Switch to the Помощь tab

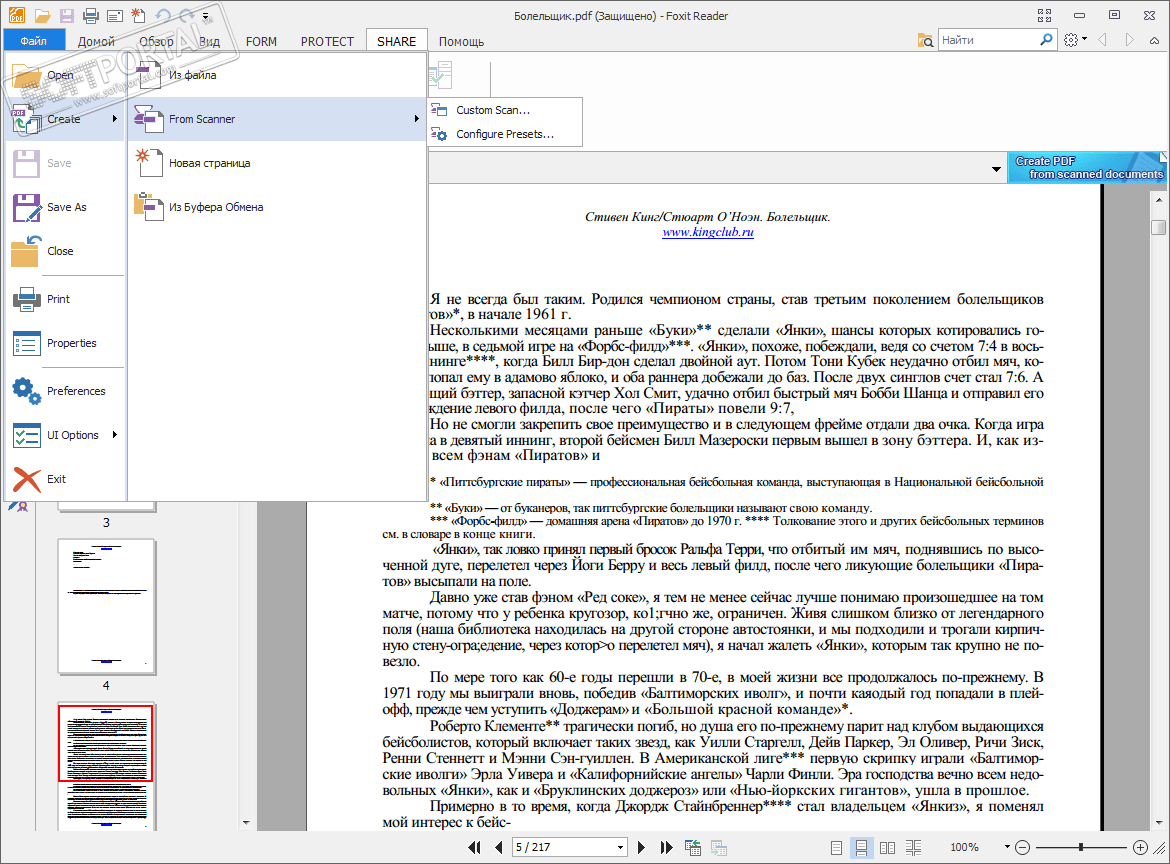tap(461, 41)
